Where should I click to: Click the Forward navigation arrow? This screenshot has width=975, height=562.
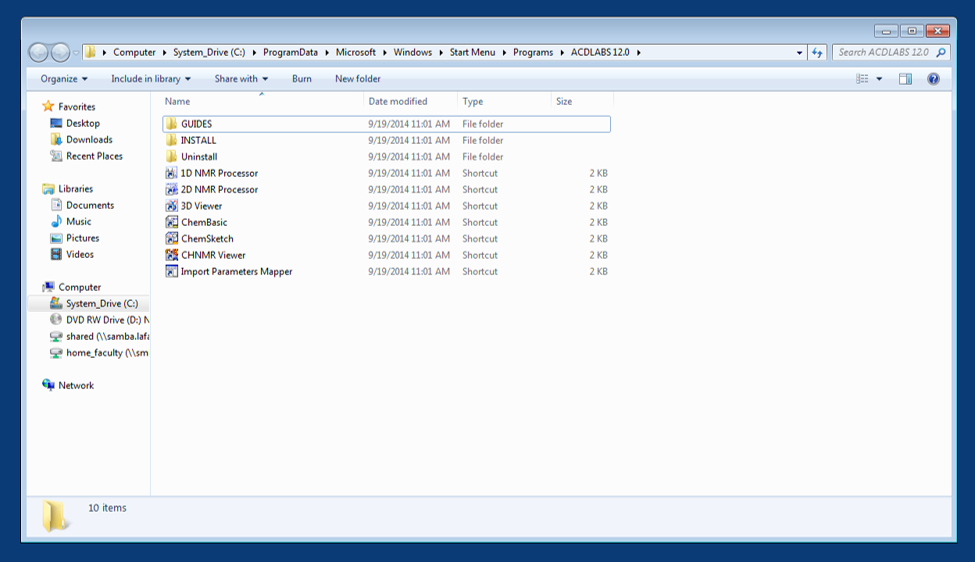click(60, 52)
